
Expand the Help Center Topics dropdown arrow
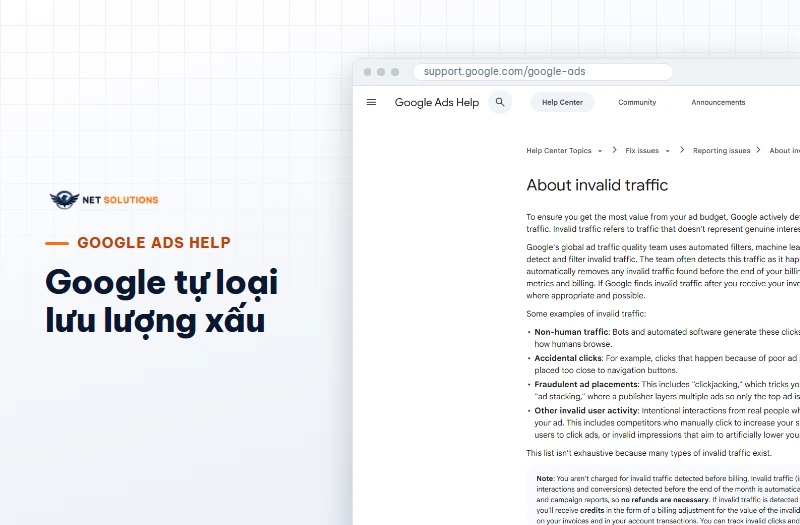[600, 151]
